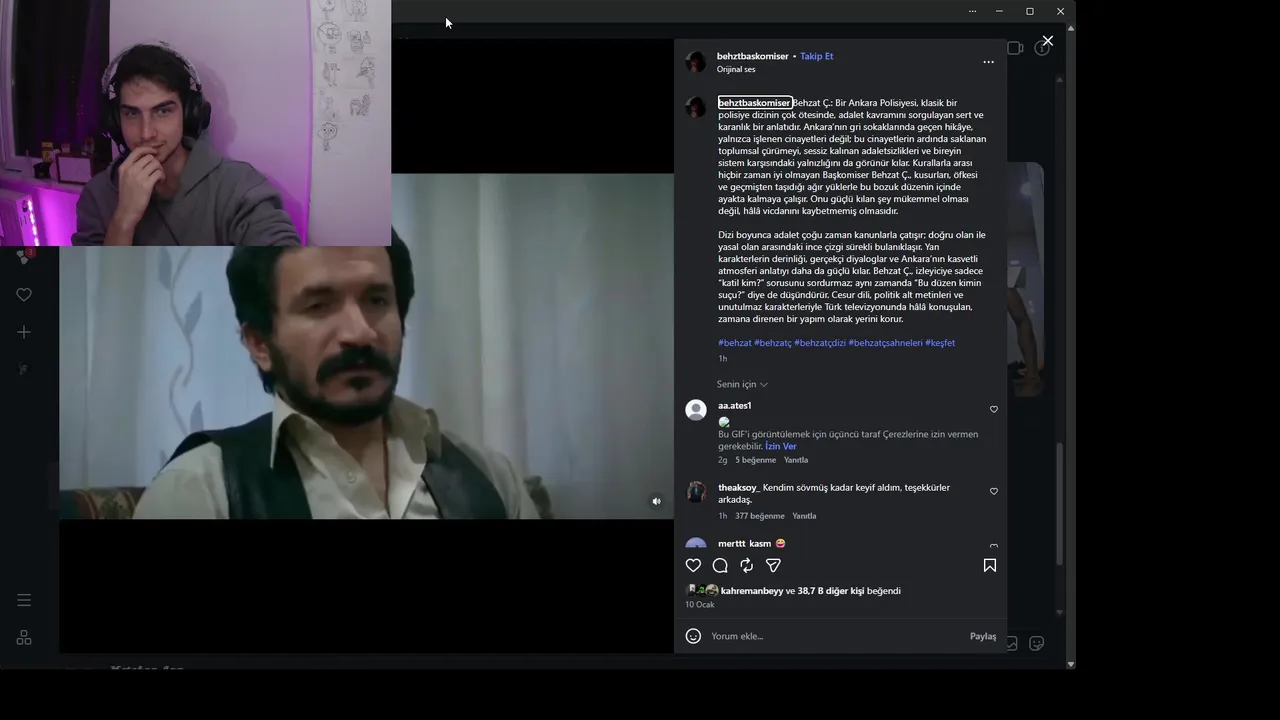
Task: Reply to theaksoy_ via 'Yanıtla'
Action: [x=804, y=516]
